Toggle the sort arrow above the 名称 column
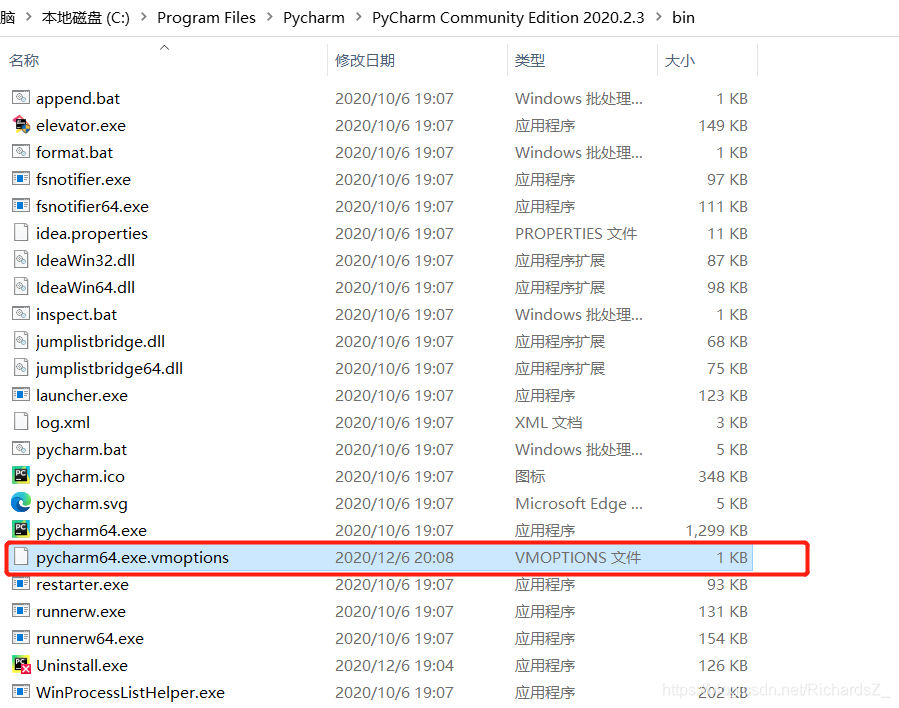 pyautogui.click(x=165, y=48)
